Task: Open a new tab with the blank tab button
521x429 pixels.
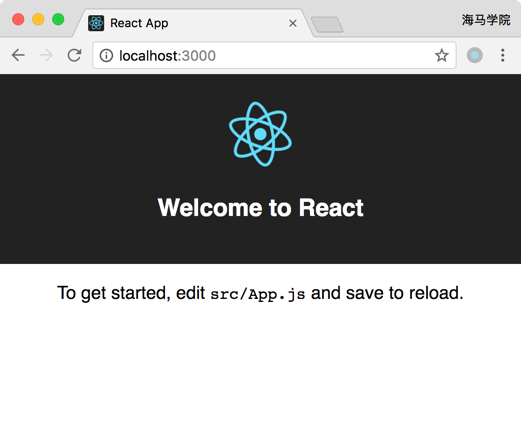Action: coord(327,25)
